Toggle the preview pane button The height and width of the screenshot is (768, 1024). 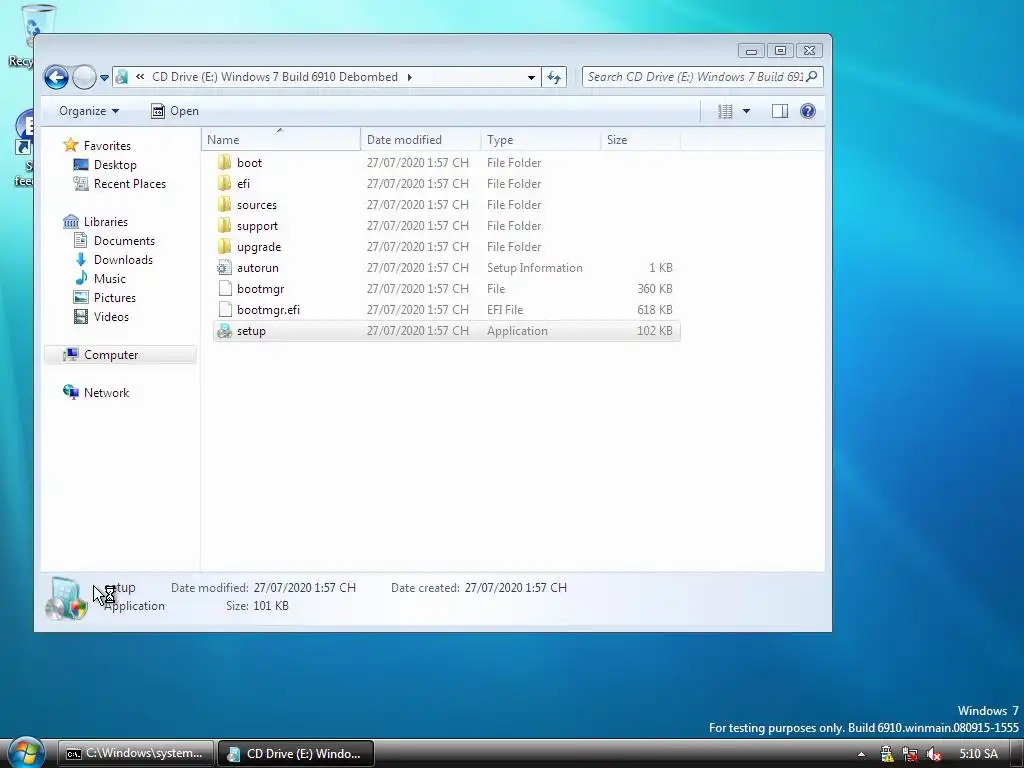pyautogui.click(x=780, y=112)
